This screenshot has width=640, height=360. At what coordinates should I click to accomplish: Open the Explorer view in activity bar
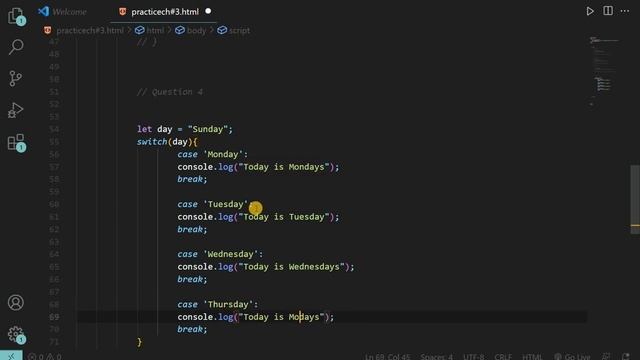click(x=16, y=16)
